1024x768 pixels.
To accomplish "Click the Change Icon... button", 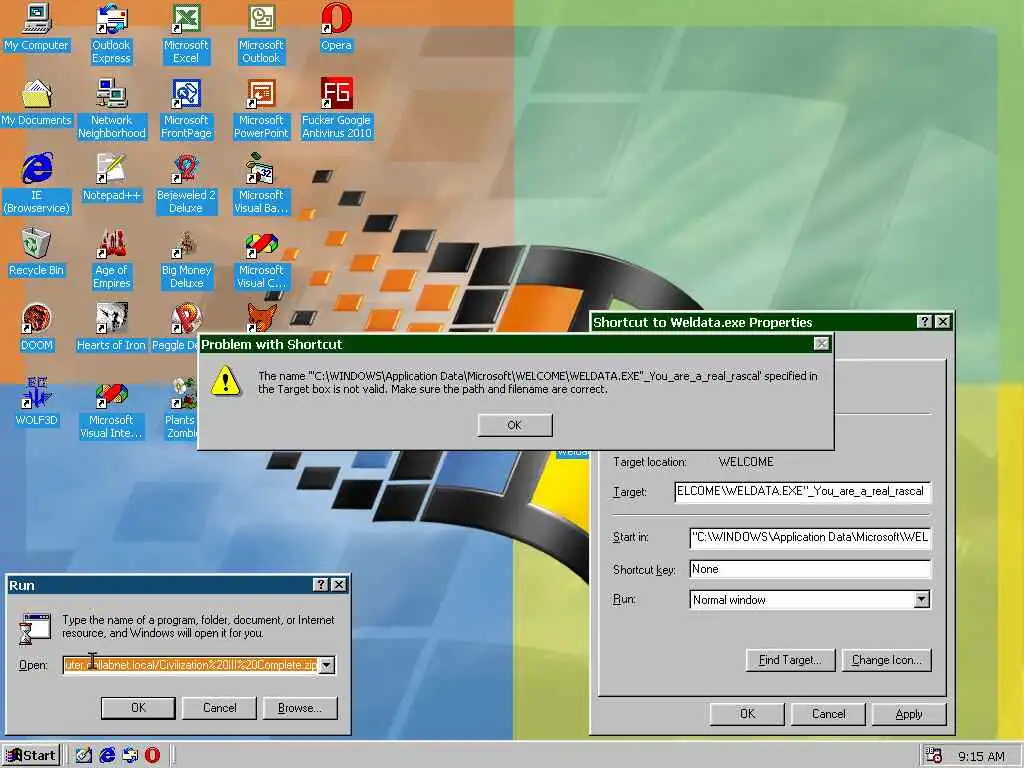I will 887,660.
